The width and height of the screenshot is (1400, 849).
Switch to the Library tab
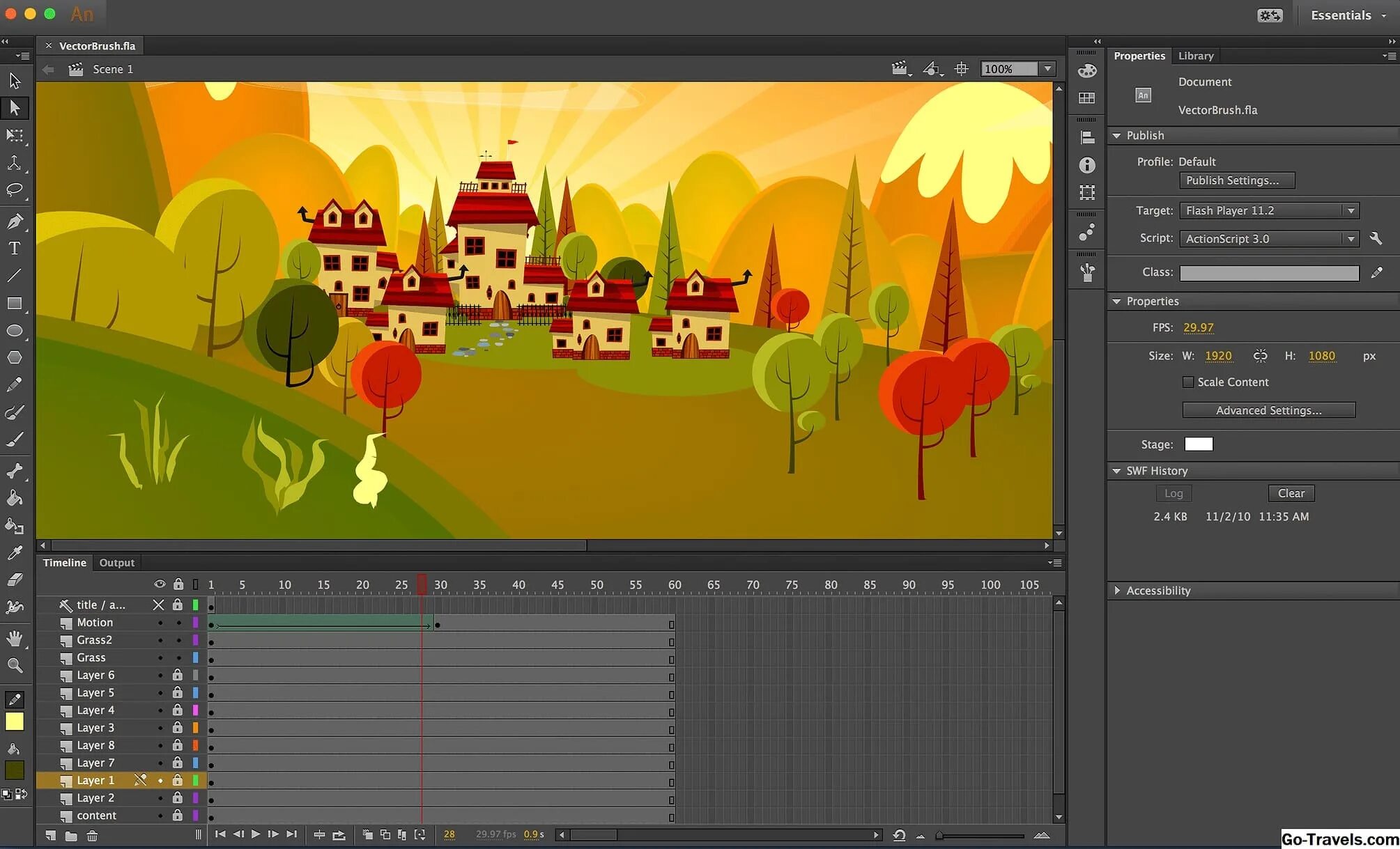[x=1196, y=56]
